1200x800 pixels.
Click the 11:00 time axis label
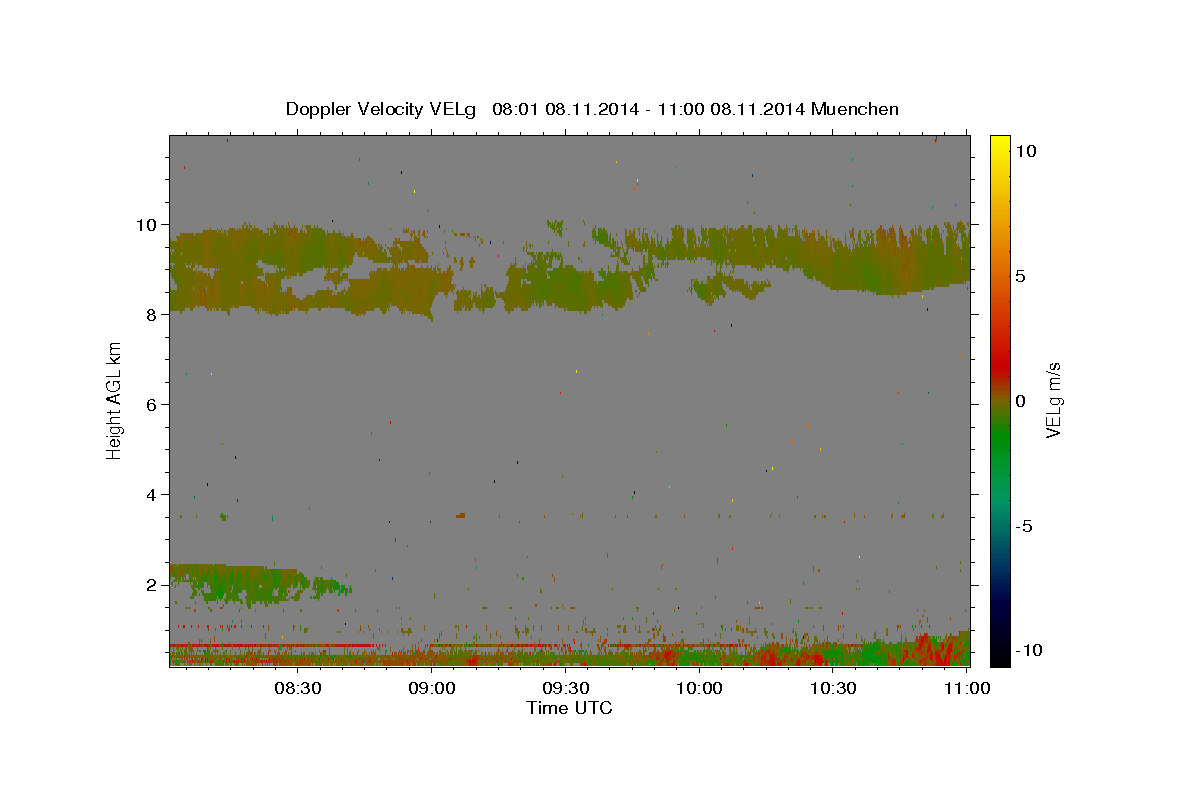(967, 689)
